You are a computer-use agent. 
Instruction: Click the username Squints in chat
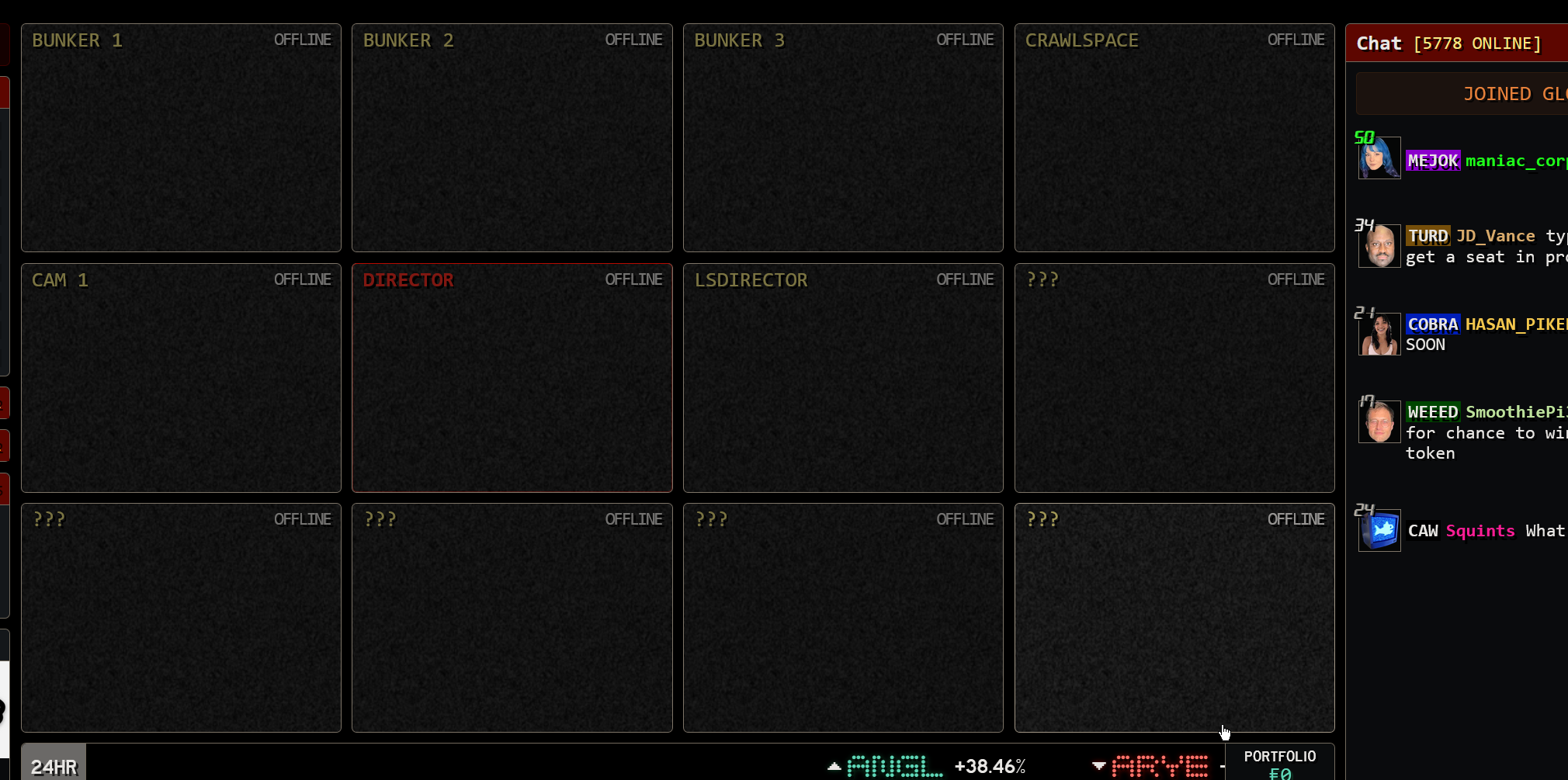pos(1480,531)
